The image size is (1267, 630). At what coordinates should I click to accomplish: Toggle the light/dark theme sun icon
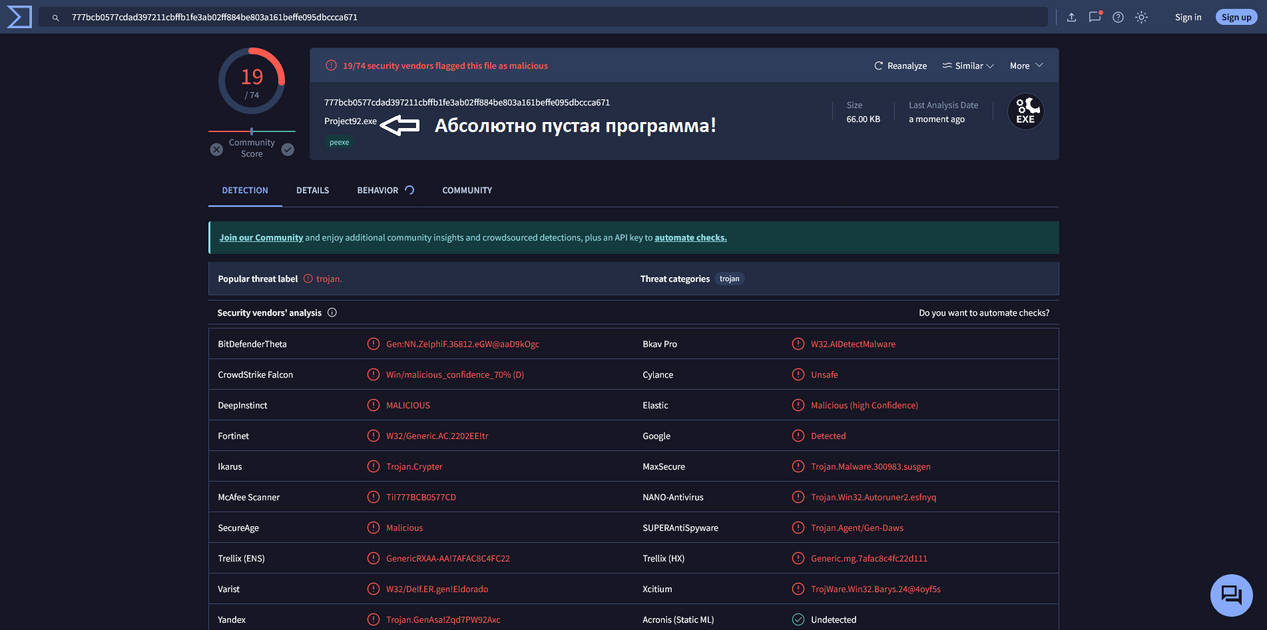pyautogui.click(x=1141, y=17)
